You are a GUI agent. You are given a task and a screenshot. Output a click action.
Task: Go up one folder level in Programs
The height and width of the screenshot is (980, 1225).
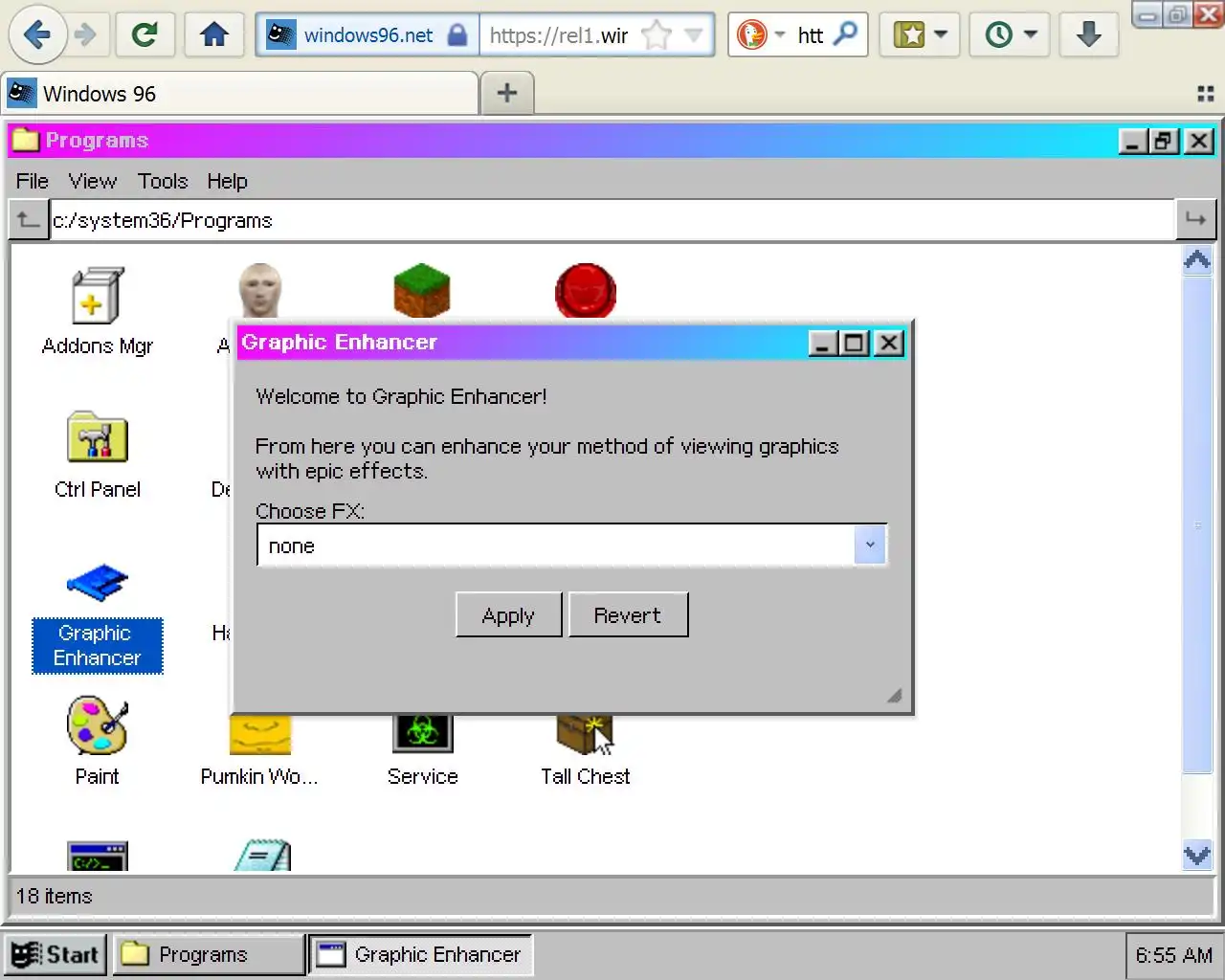(x=28, y=220)
